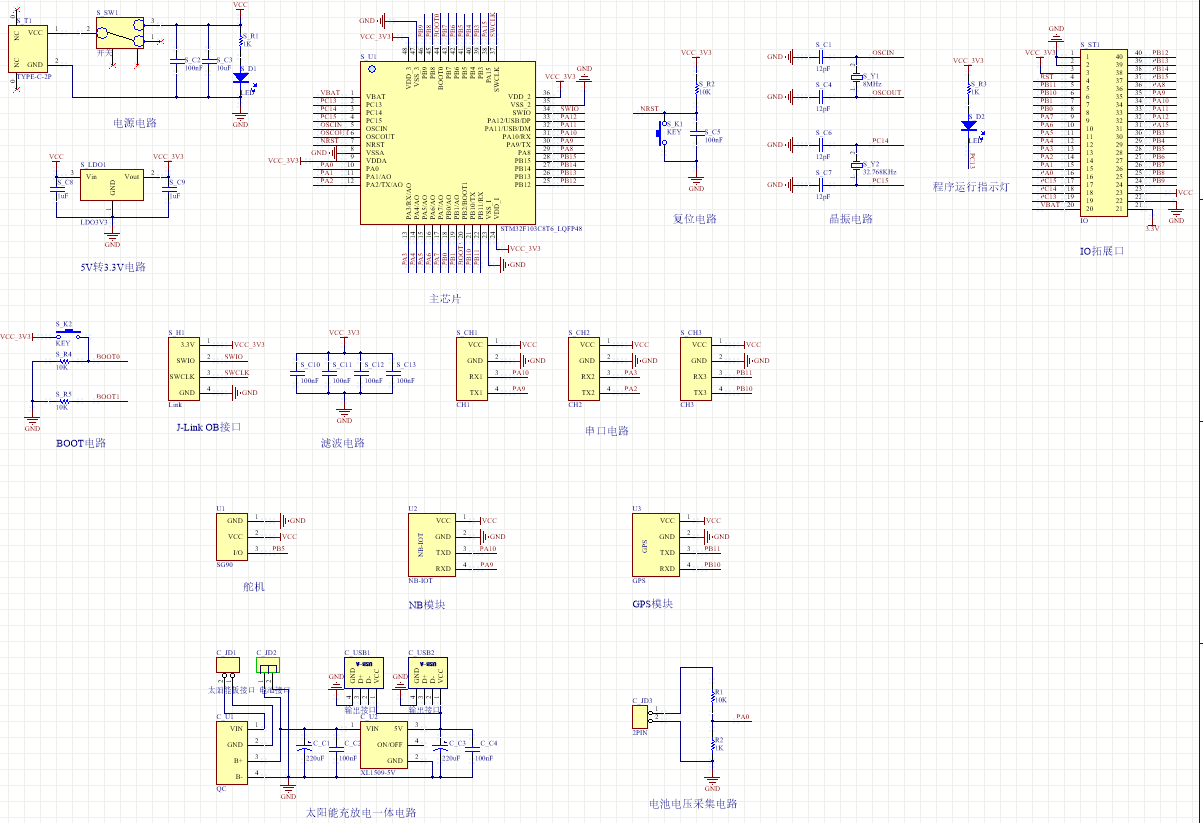
Task: Click the 'PB5' net label on SG90
Action: pyautogui.click(x=278, y=548)
